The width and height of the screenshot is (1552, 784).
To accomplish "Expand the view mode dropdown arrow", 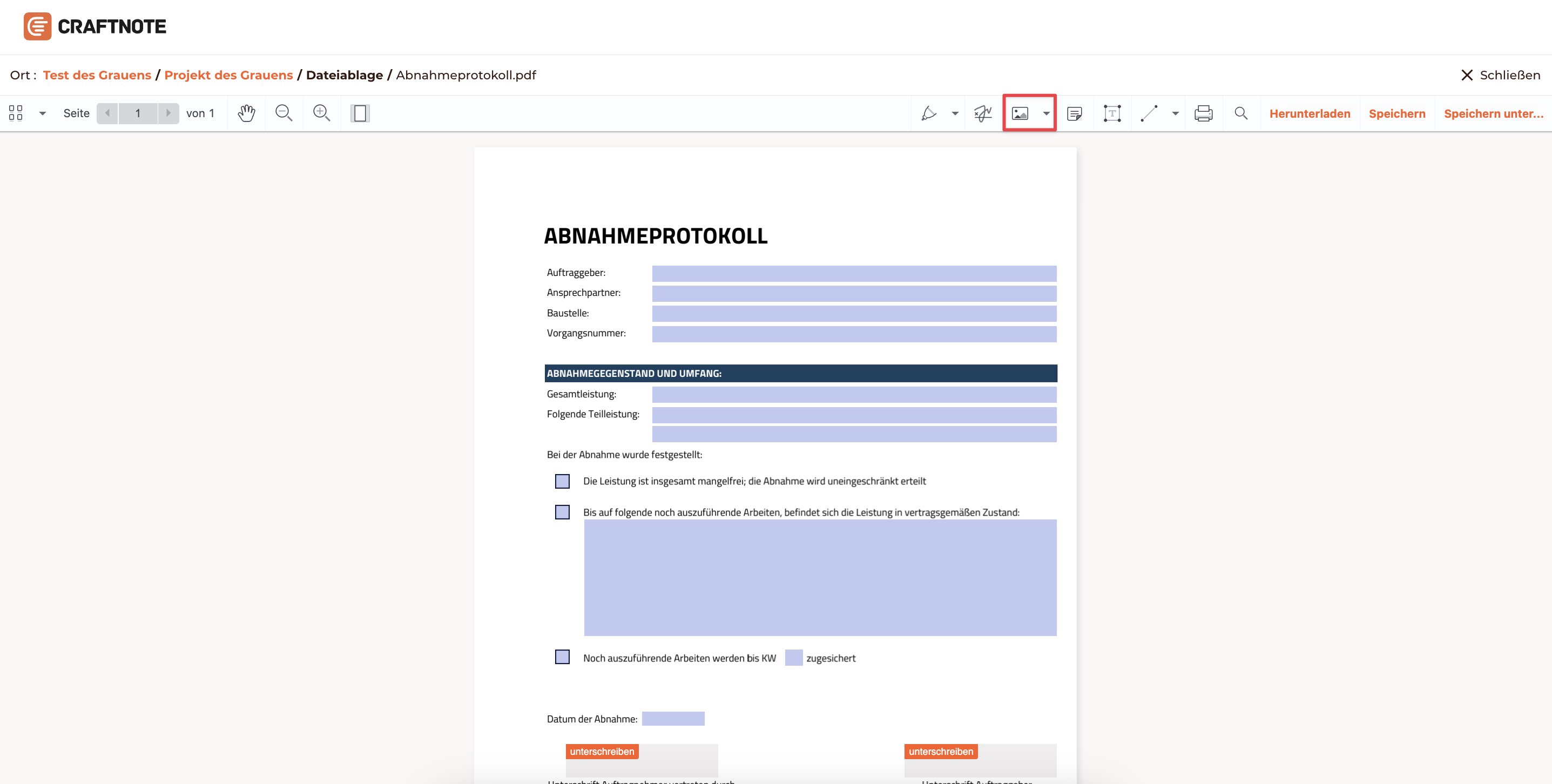I will pyautogui.click(x=42, y=113).
